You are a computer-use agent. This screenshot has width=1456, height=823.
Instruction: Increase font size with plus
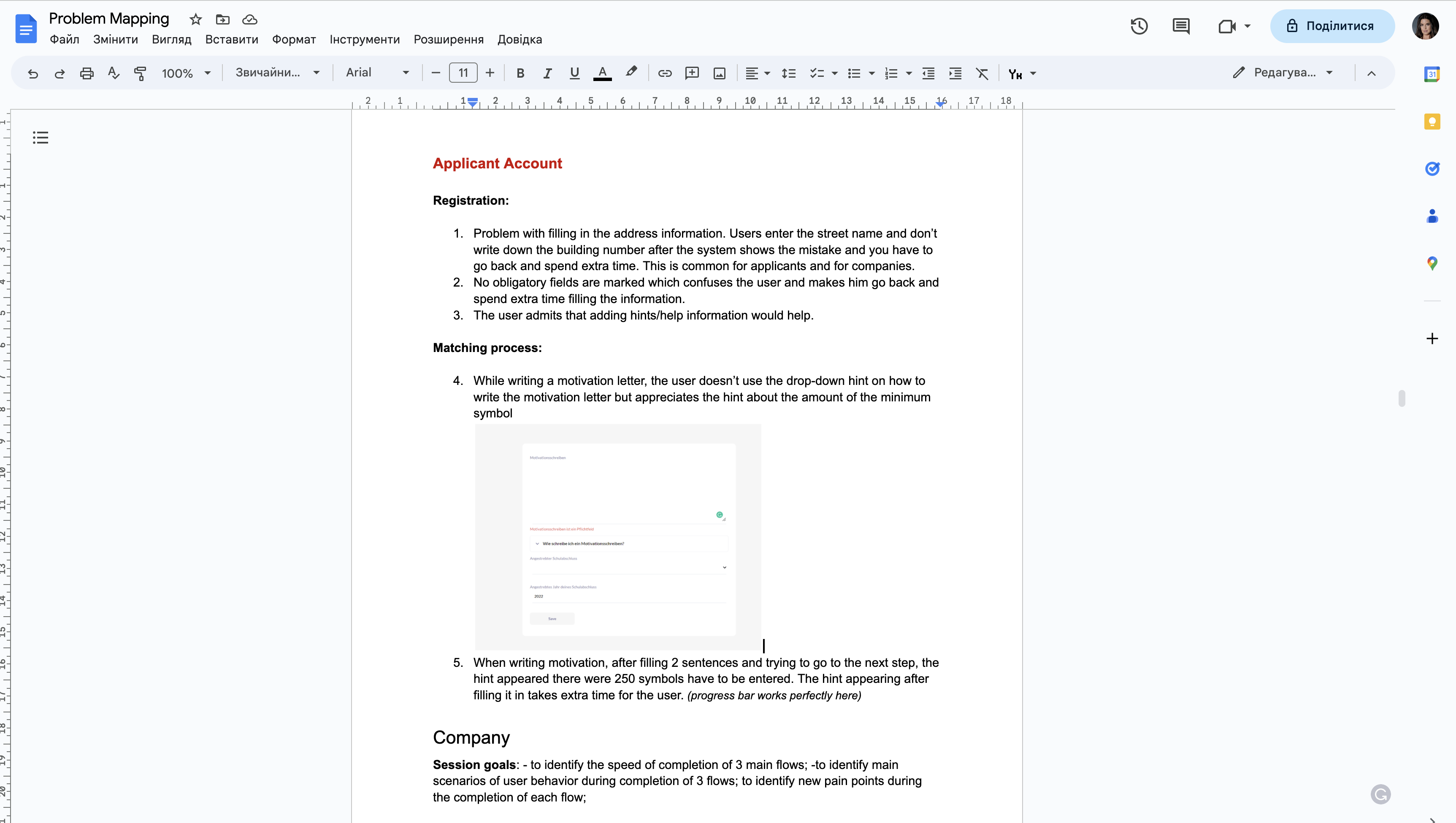coord(490,73)
